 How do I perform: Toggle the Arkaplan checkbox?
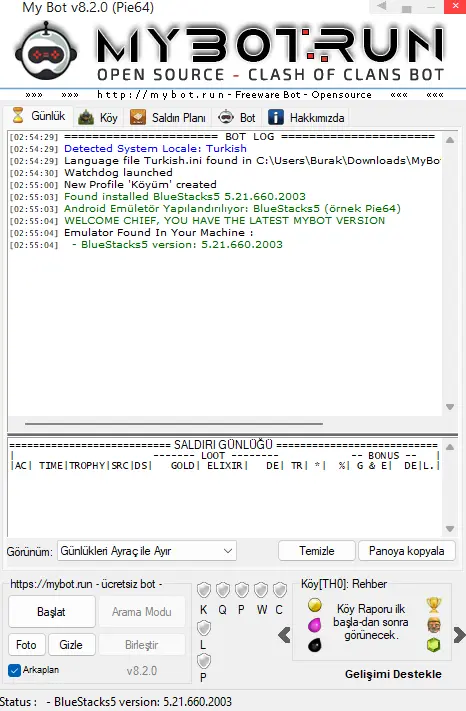point(15,670)
